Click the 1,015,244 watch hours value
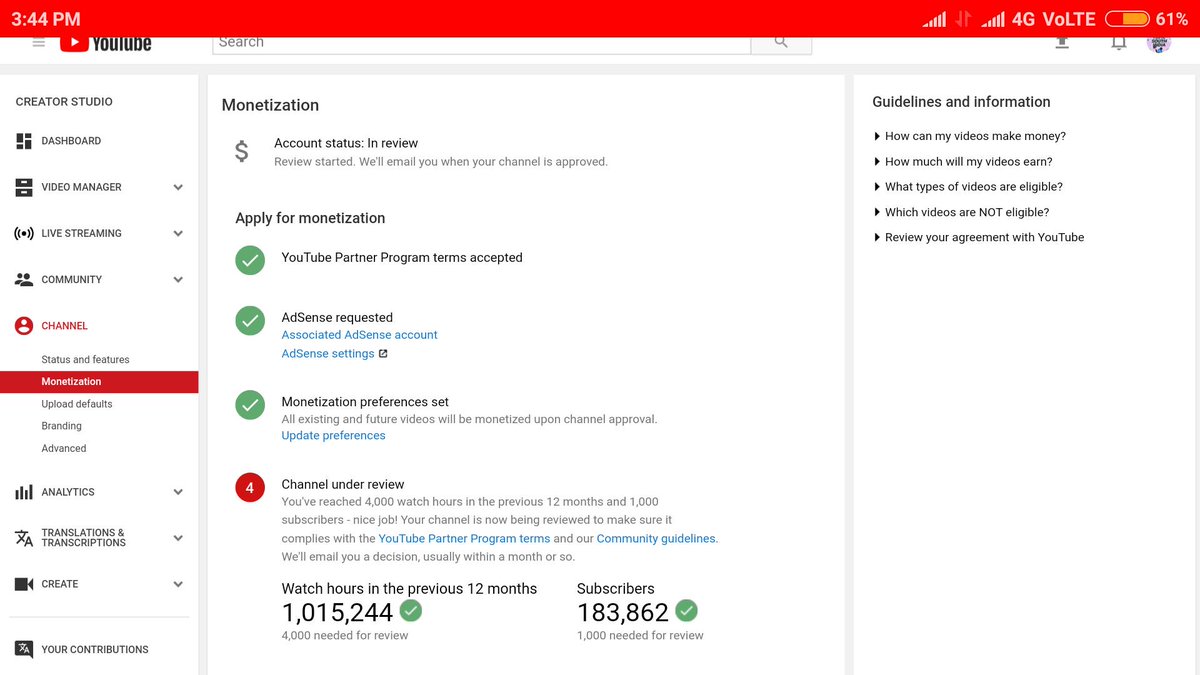 (338, 613)
